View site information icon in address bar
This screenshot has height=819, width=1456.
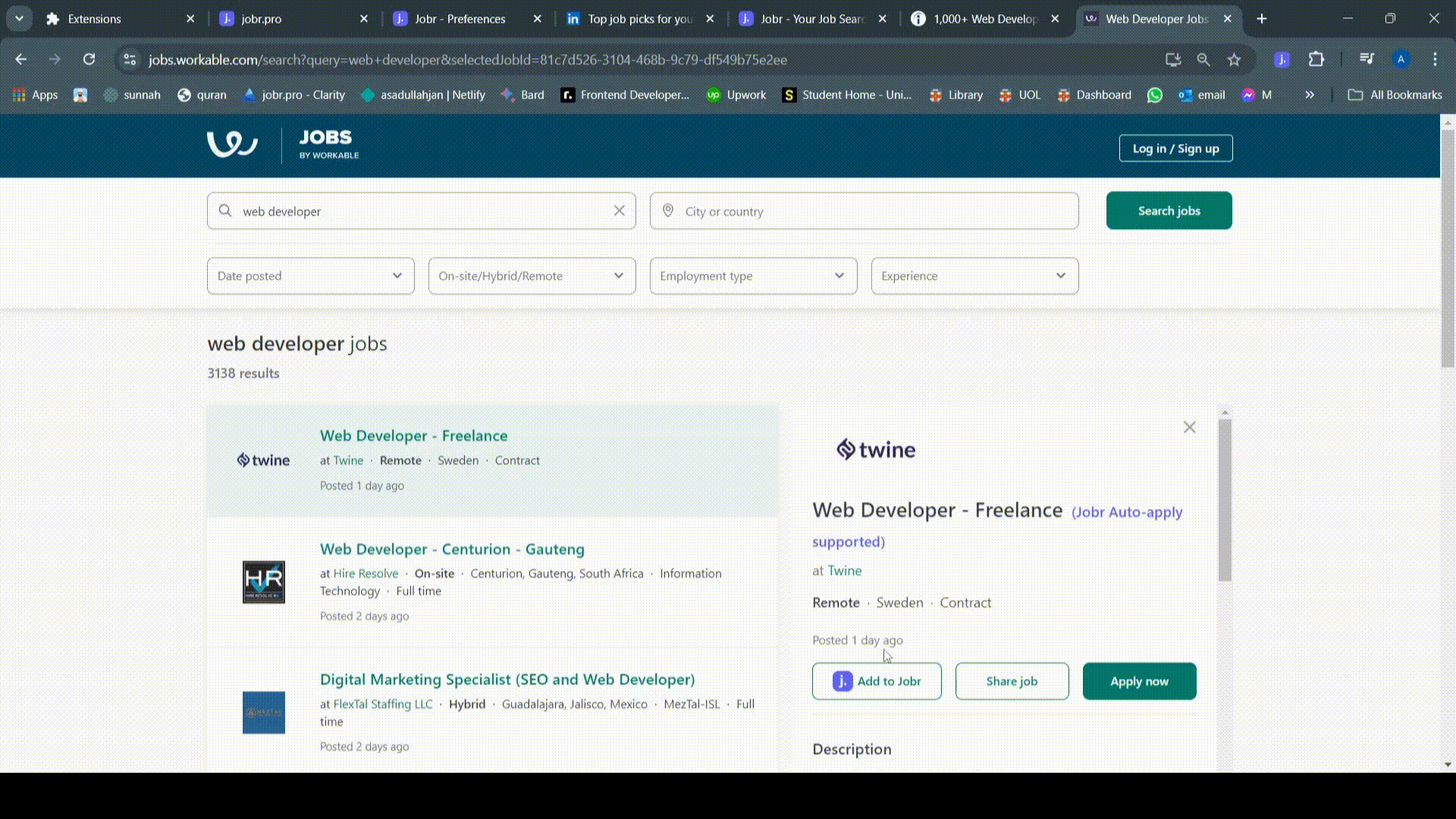(x=130, y=59)
